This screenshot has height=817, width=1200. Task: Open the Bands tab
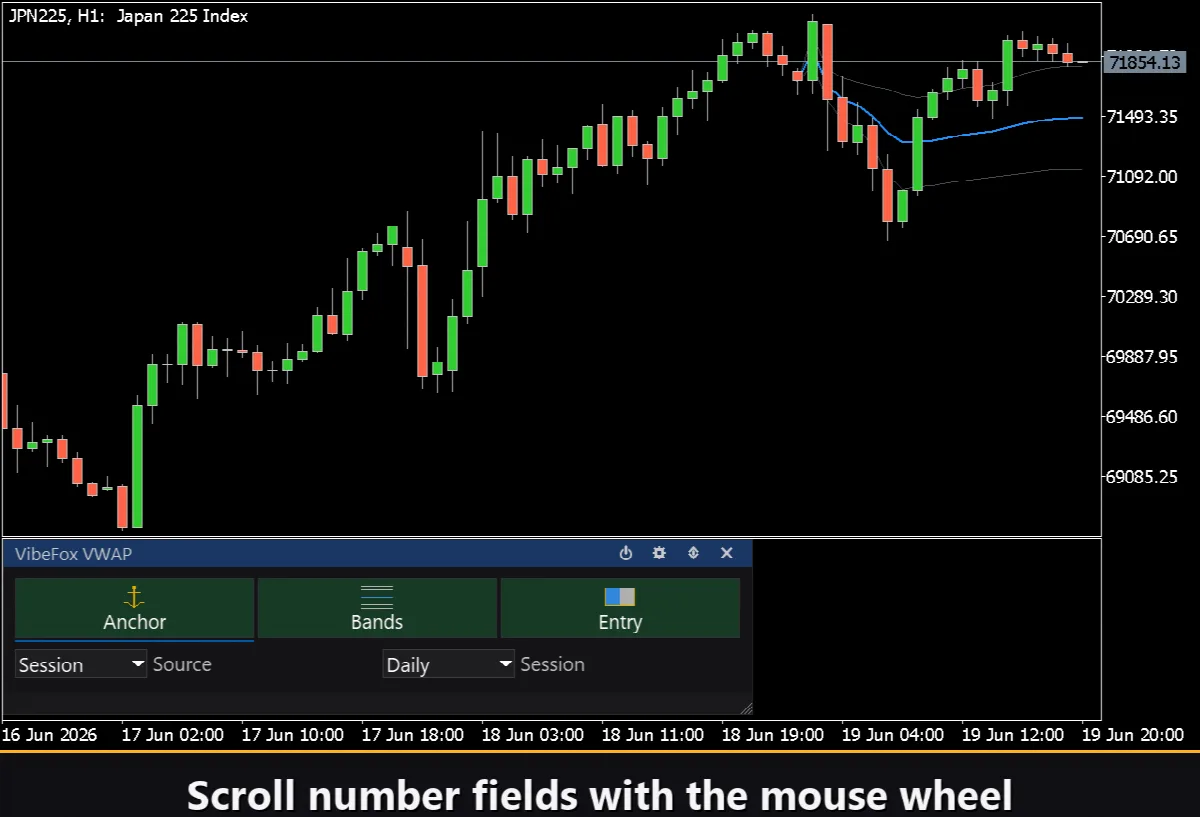pos(377,608)
